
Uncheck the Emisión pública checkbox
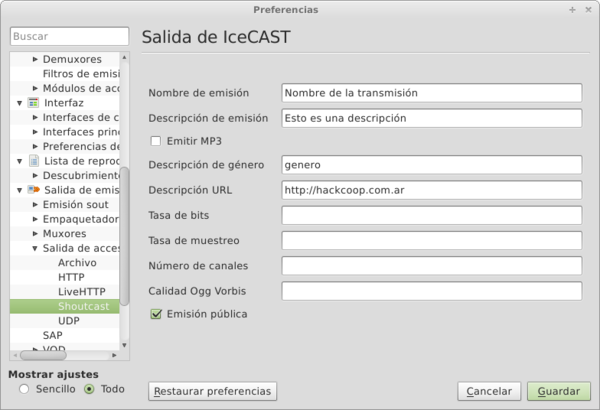tap(155, 314)
